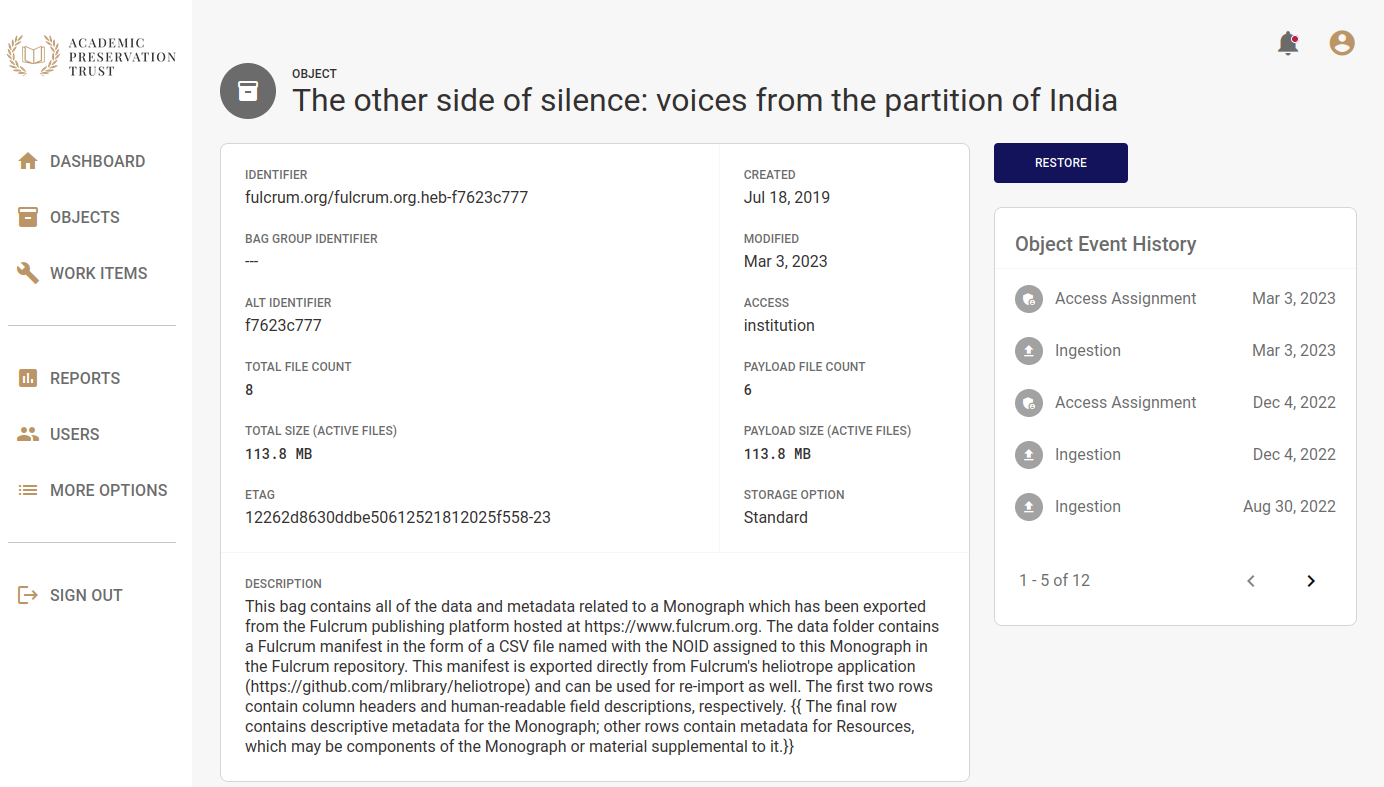
Task: Open the Objects navigation item
Action: [85, 217]
